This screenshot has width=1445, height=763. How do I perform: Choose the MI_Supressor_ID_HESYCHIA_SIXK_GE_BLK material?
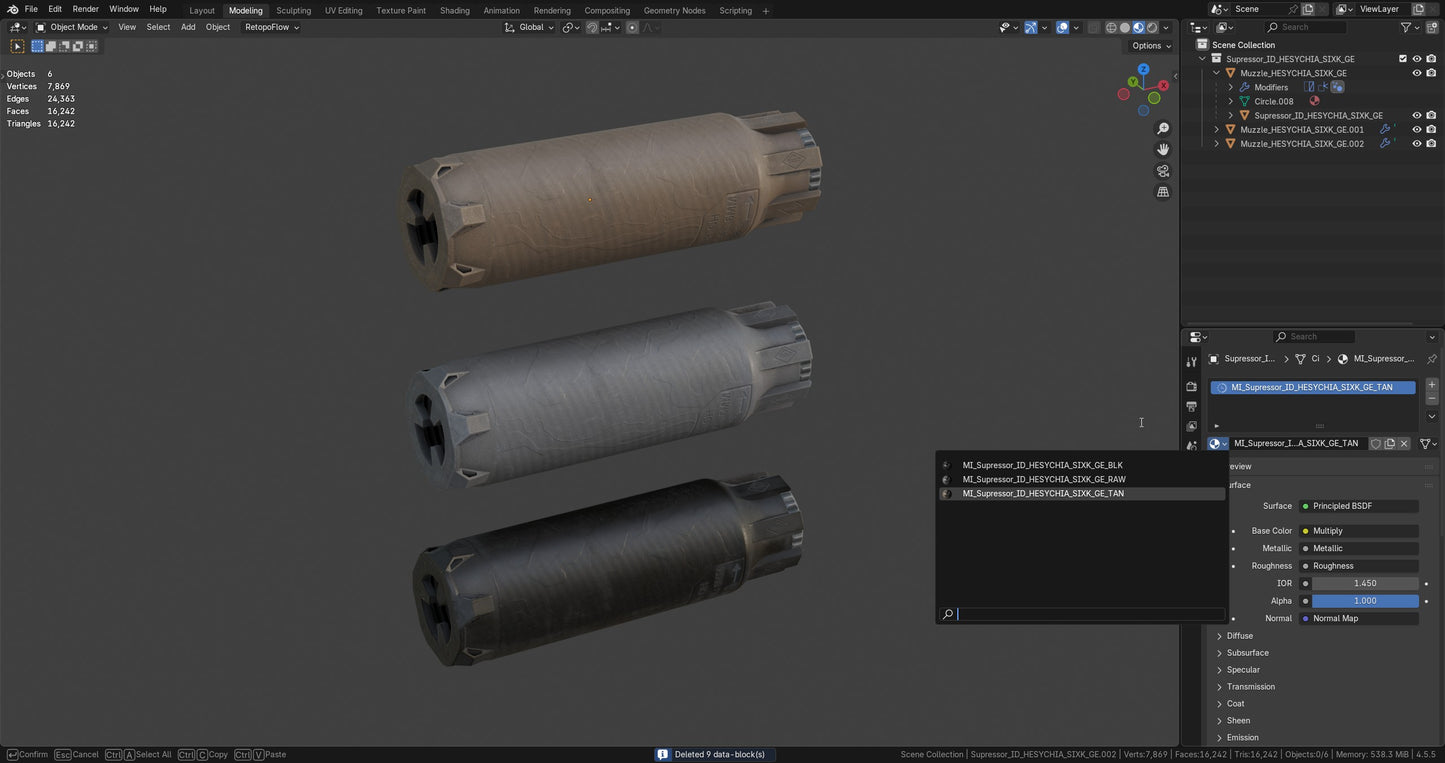1042,465
